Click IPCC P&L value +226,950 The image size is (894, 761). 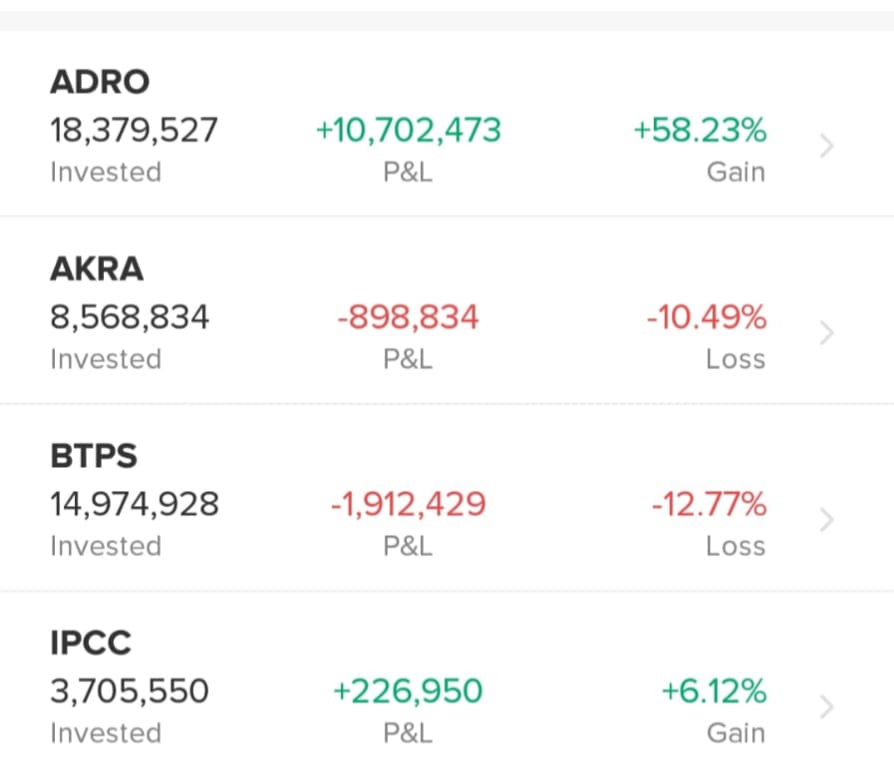tap(408, 691)
